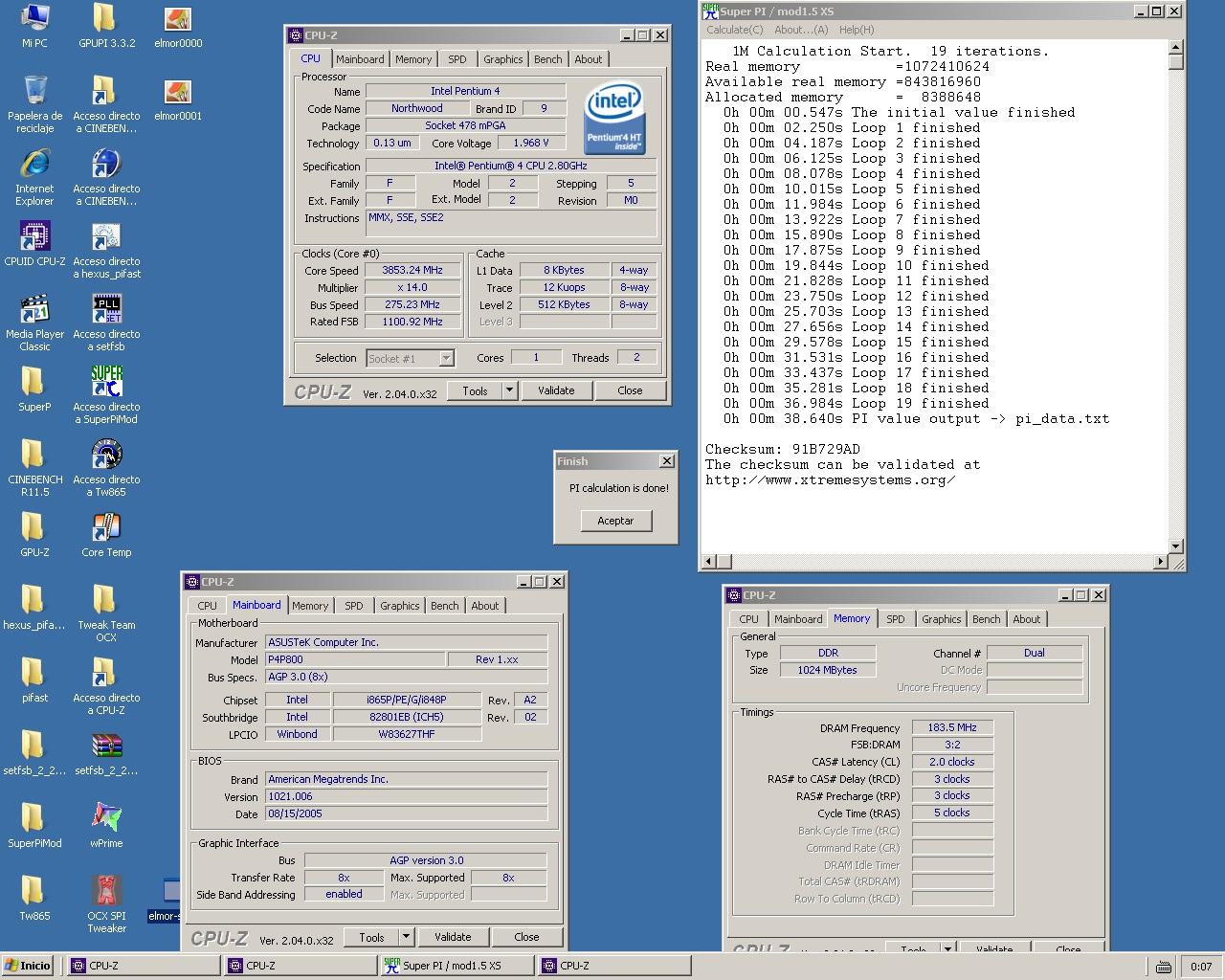Open Bench tab in top CPU-Z window

pos(548,59)
